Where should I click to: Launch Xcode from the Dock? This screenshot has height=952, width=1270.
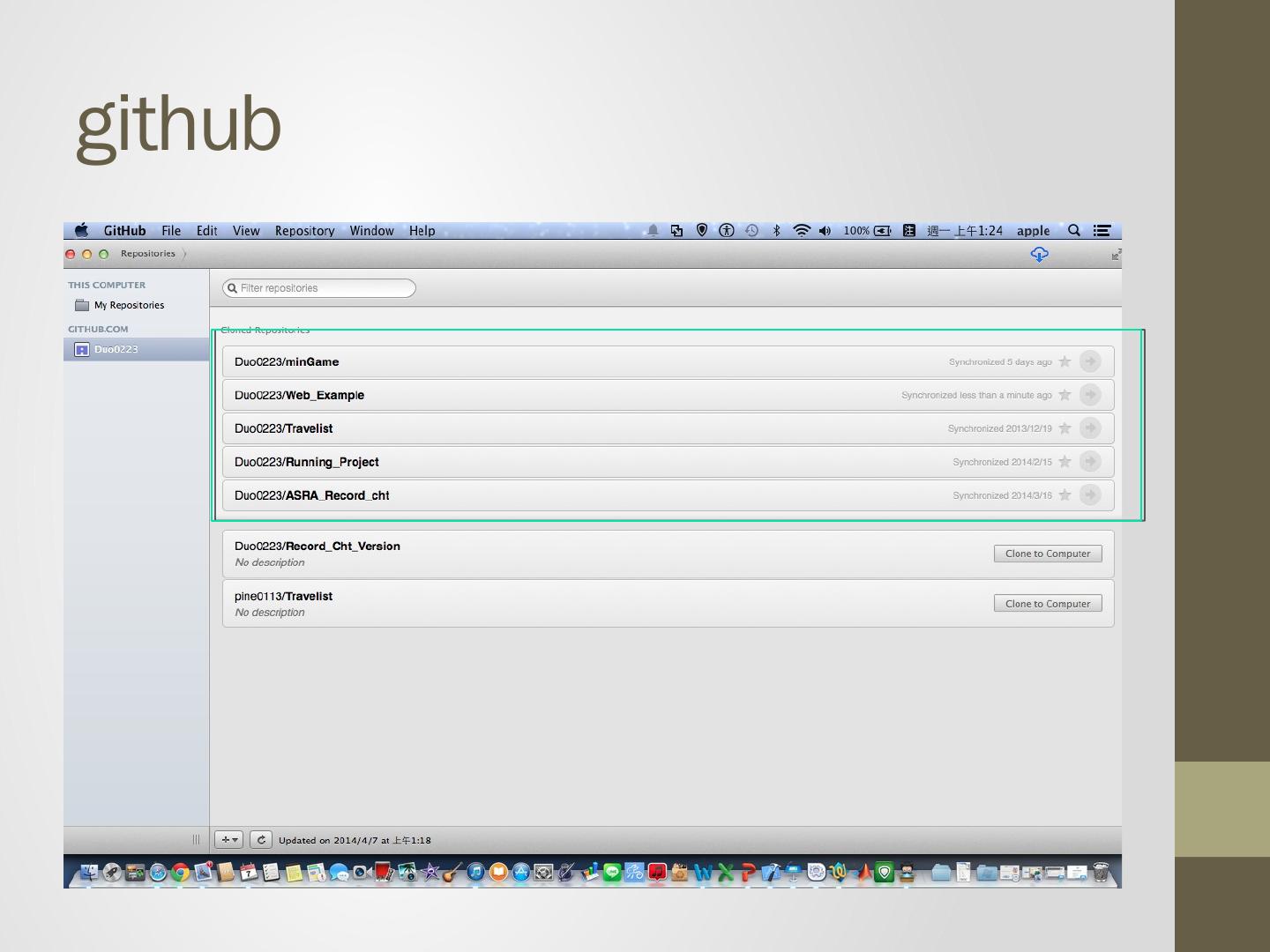tap(772, 873)
